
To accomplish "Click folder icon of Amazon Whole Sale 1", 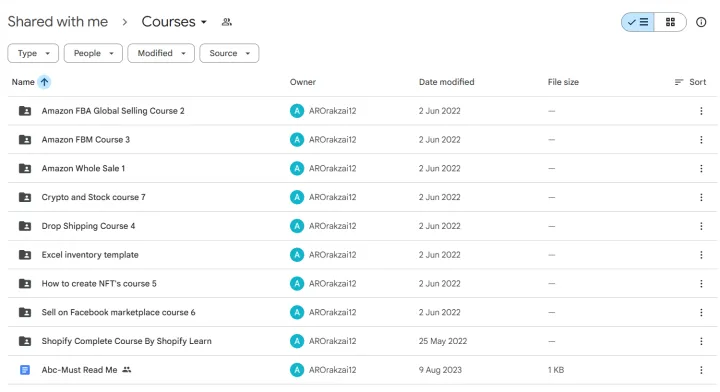I will 25,168.
